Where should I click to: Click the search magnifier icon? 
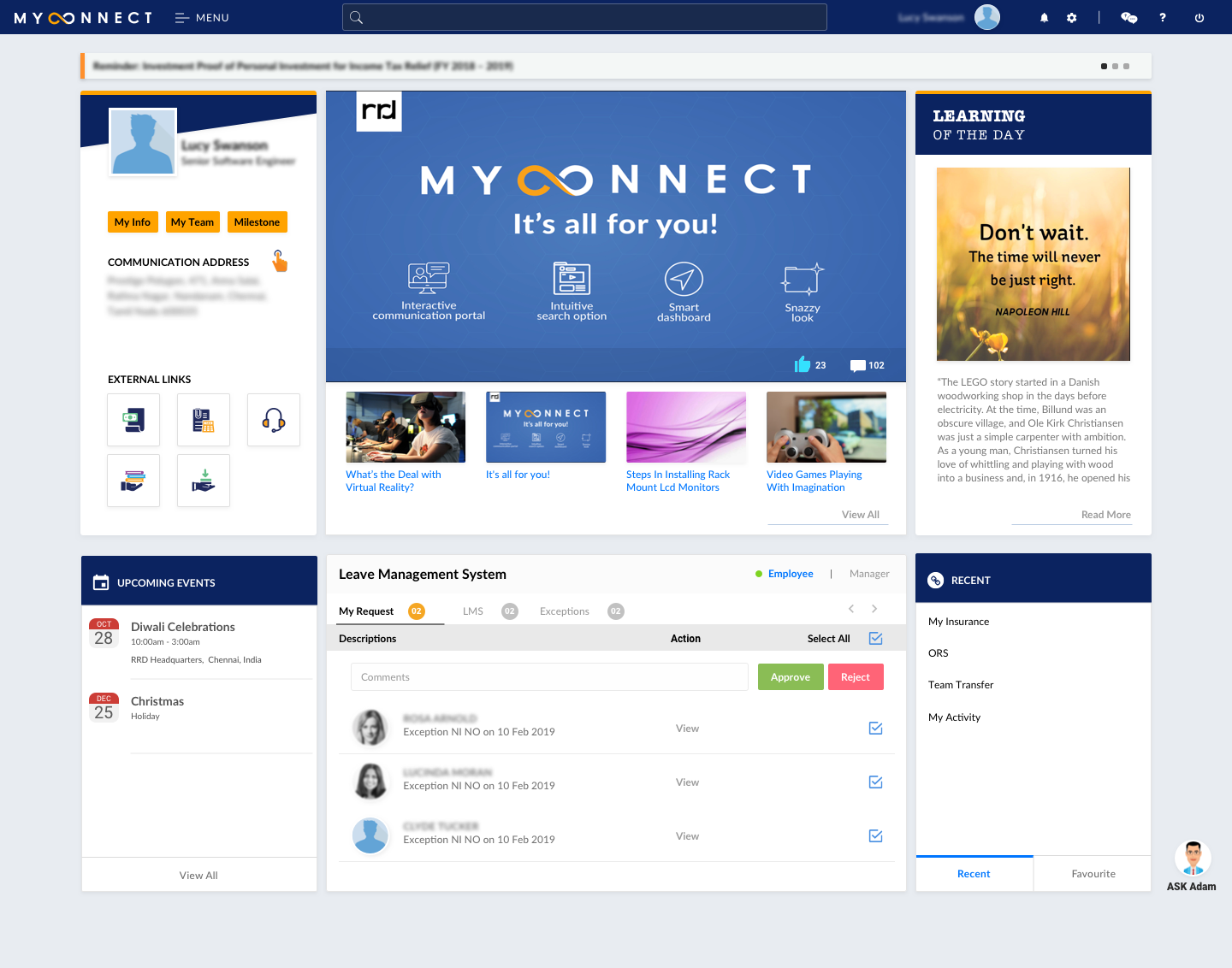[357, 17]
